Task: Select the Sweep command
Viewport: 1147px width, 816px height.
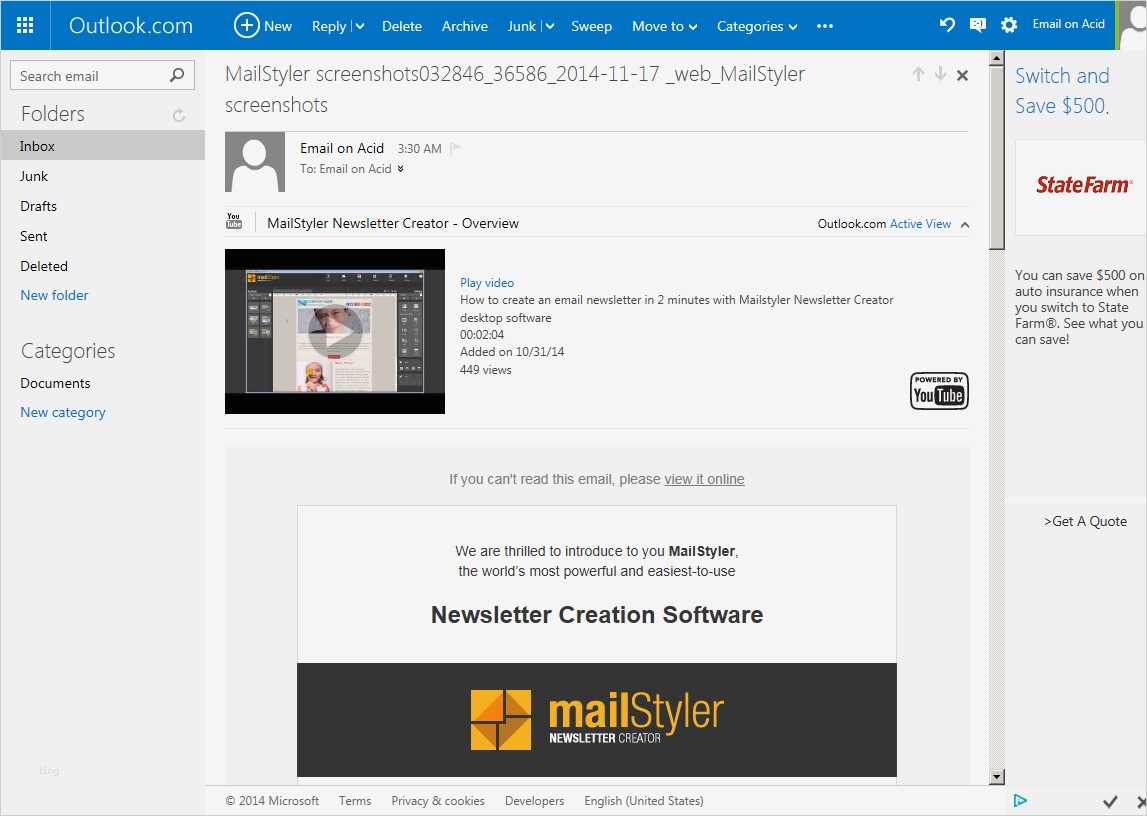Action: (591, 26)
